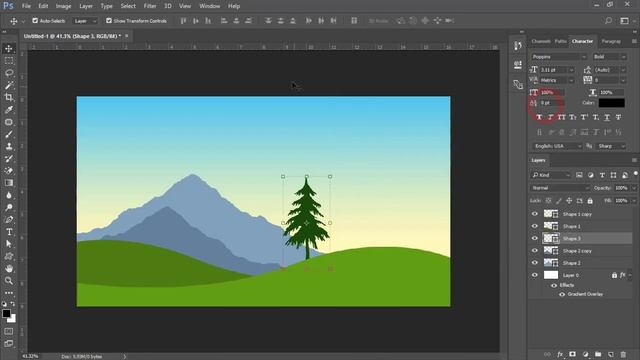This screenshot has width=640, height=360.
Task: Open the Filter menu
Action: [150, 6]
